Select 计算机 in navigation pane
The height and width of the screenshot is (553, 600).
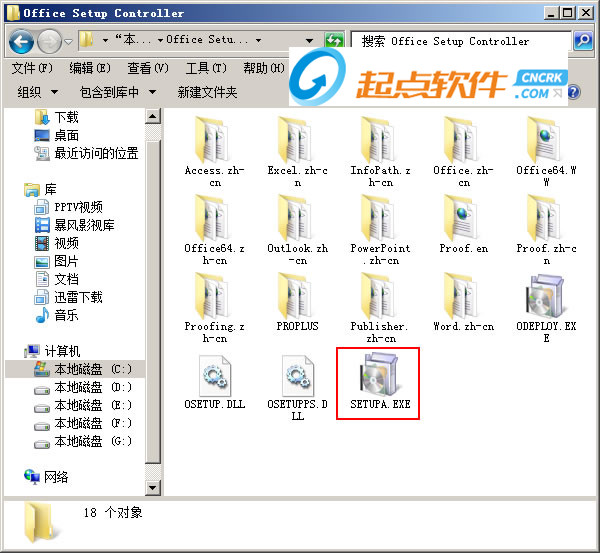pyautogui.click(x=52, y=351)
